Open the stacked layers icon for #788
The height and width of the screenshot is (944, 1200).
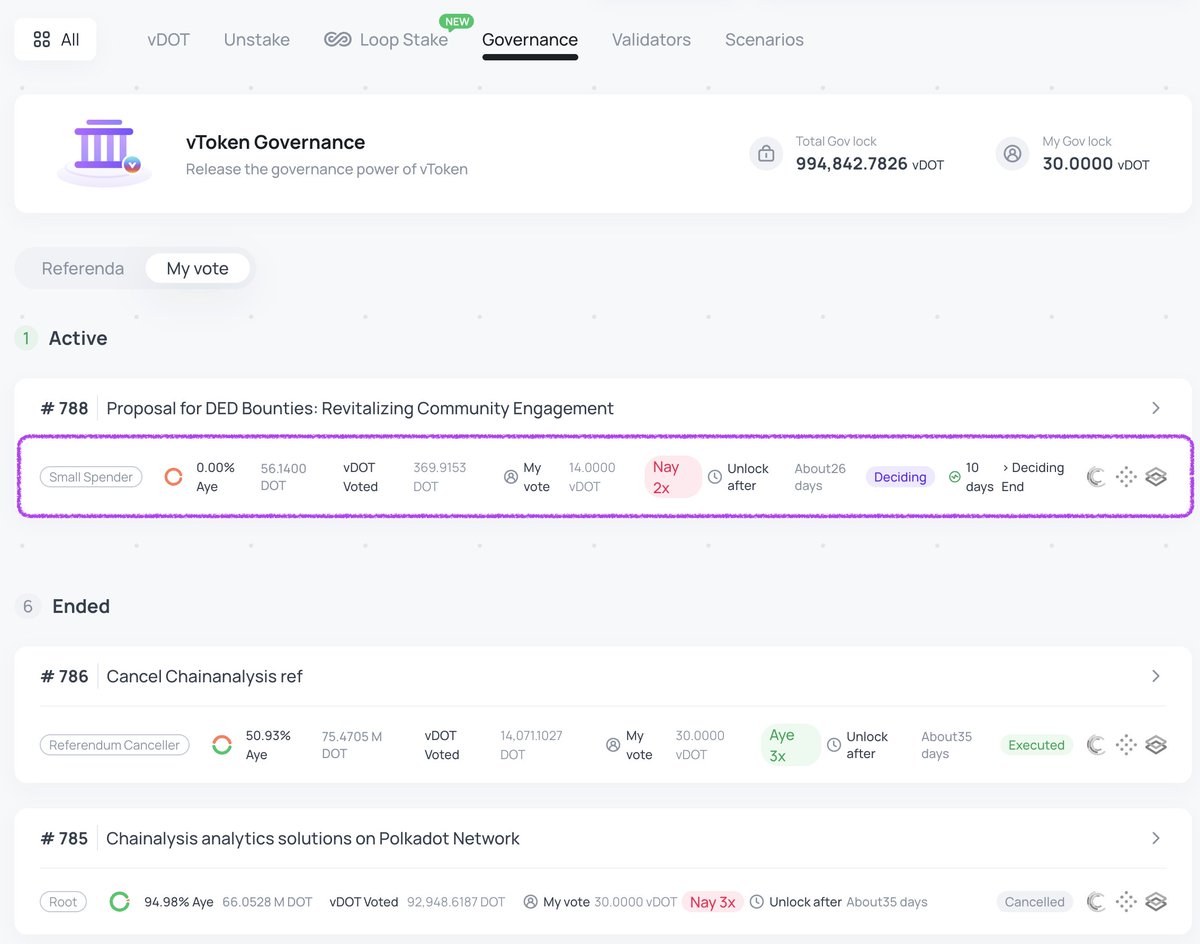click(1156, 477)
